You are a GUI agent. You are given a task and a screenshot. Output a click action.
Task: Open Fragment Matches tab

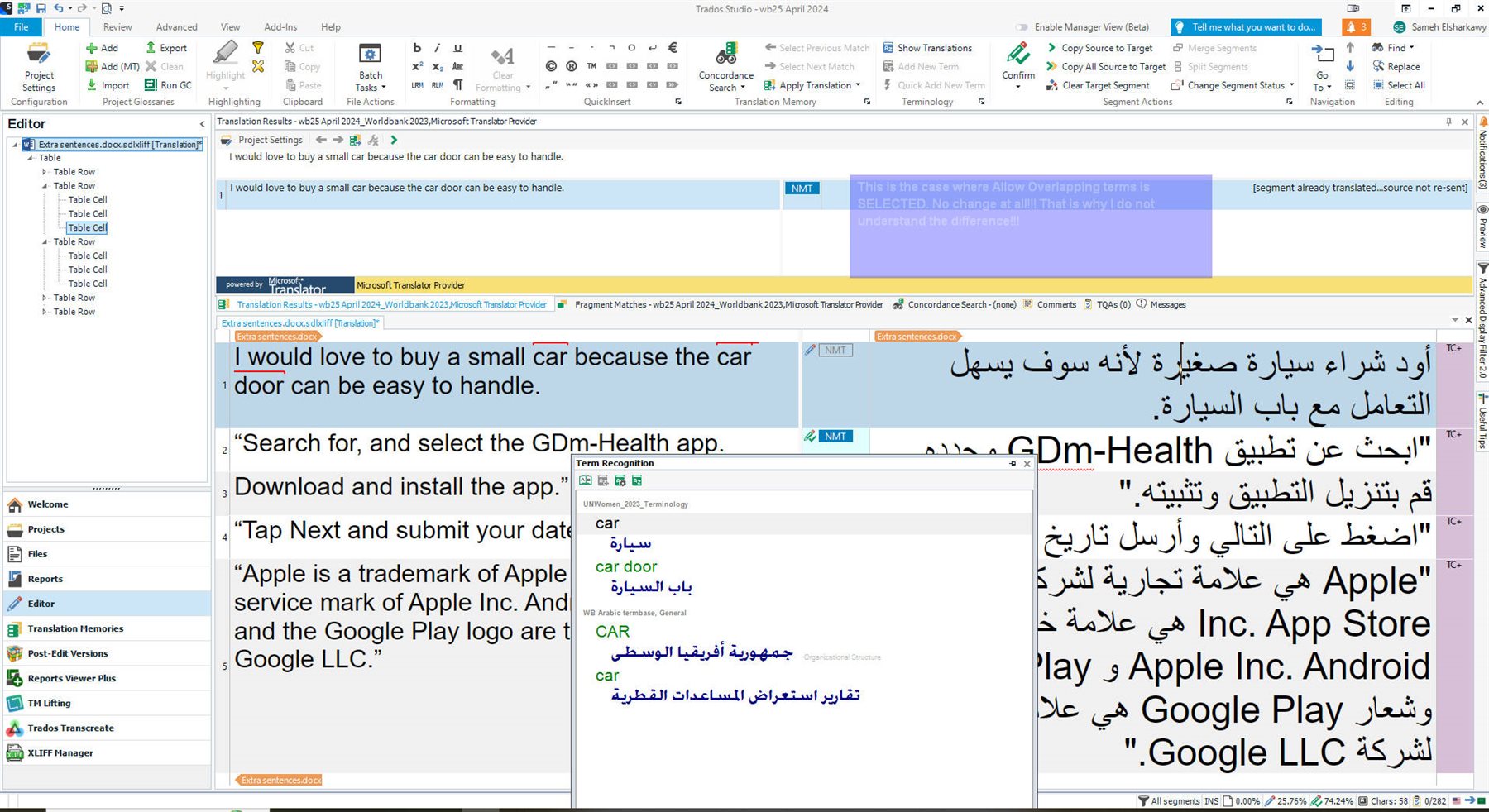[x=720, y=305]
